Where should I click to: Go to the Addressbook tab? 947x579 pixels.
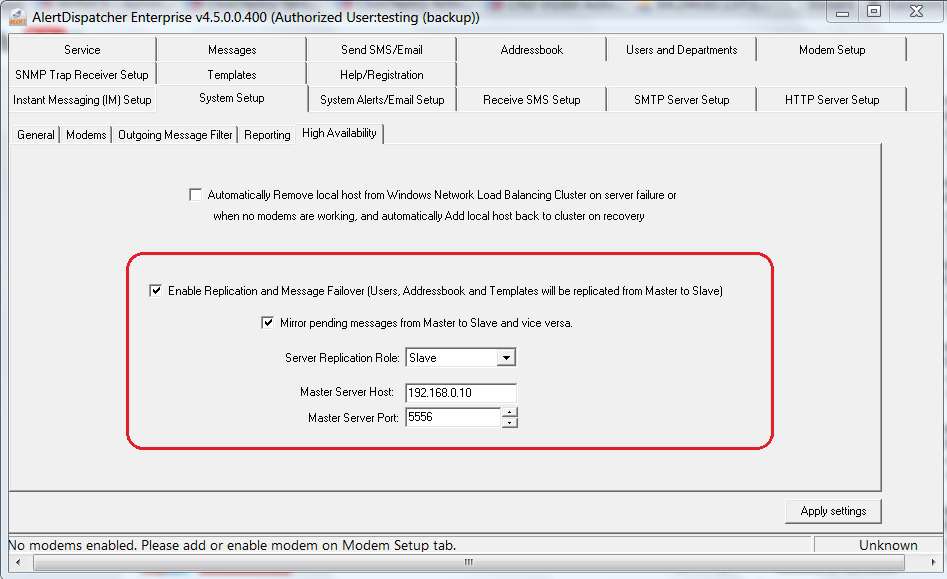coord(531,50)
